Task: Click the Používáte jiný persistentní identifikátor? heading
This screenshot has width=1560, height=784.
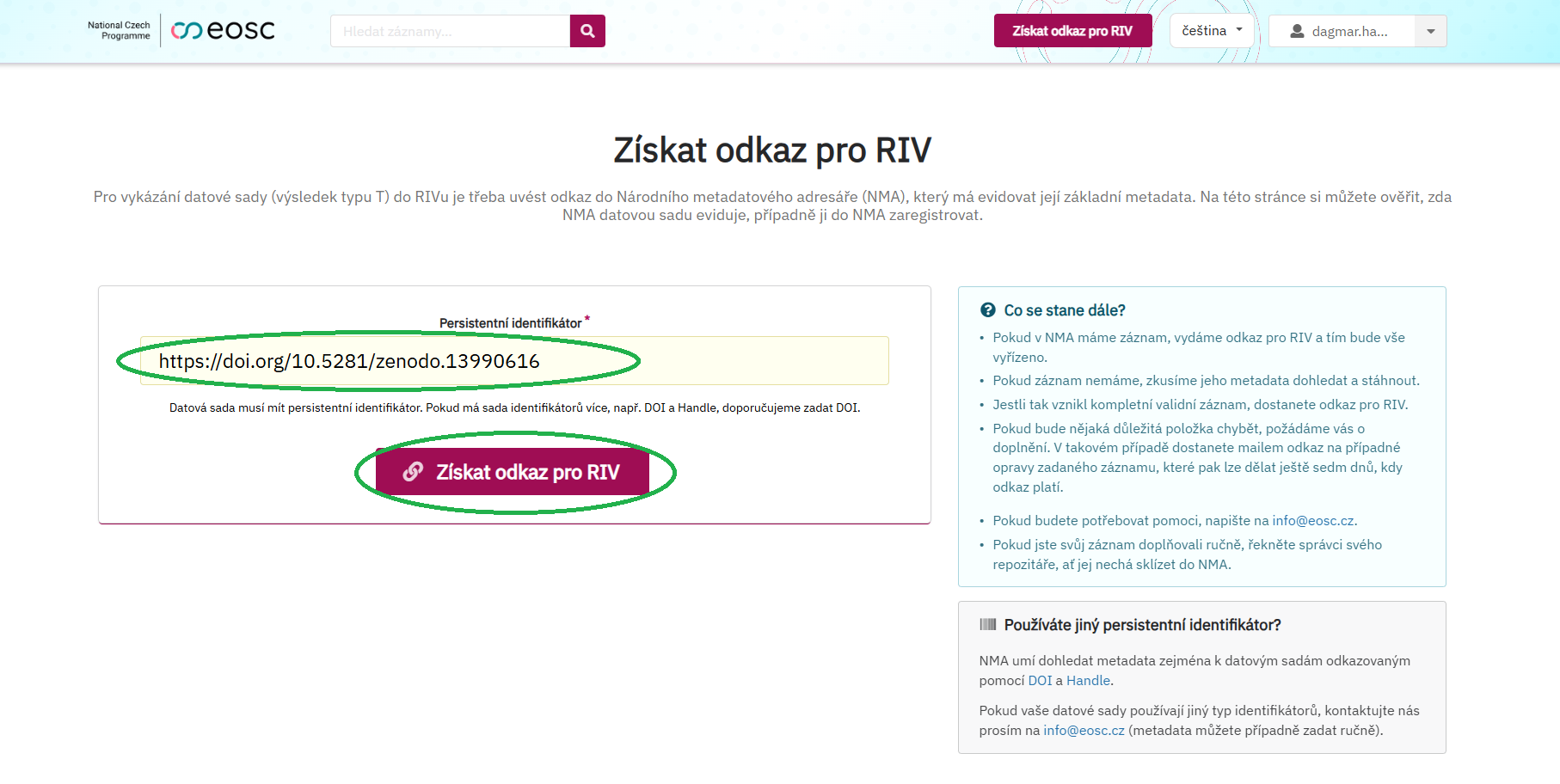Action: [1142, 625]
